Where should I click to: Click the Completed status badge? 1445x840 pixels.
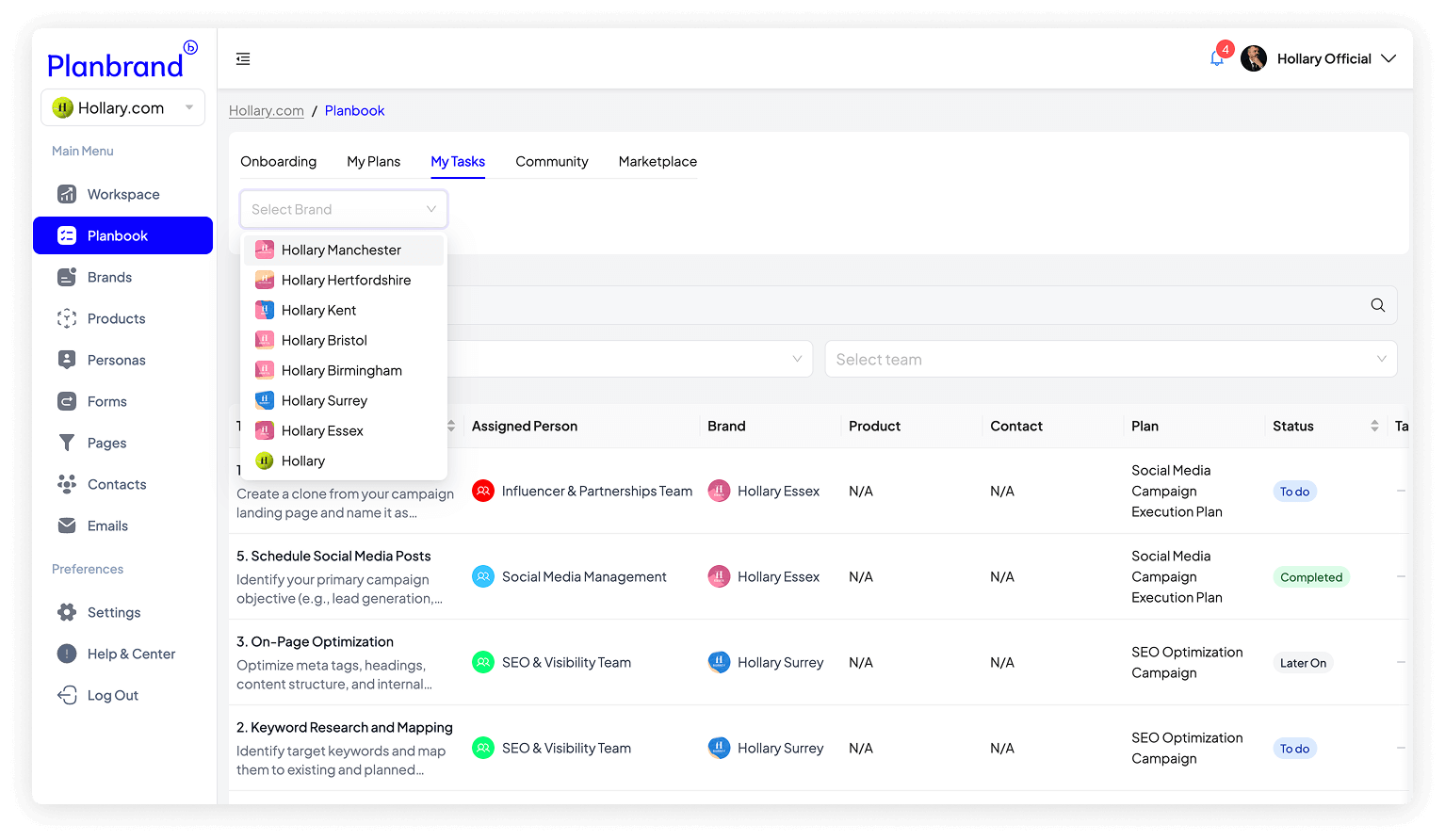1310,577
